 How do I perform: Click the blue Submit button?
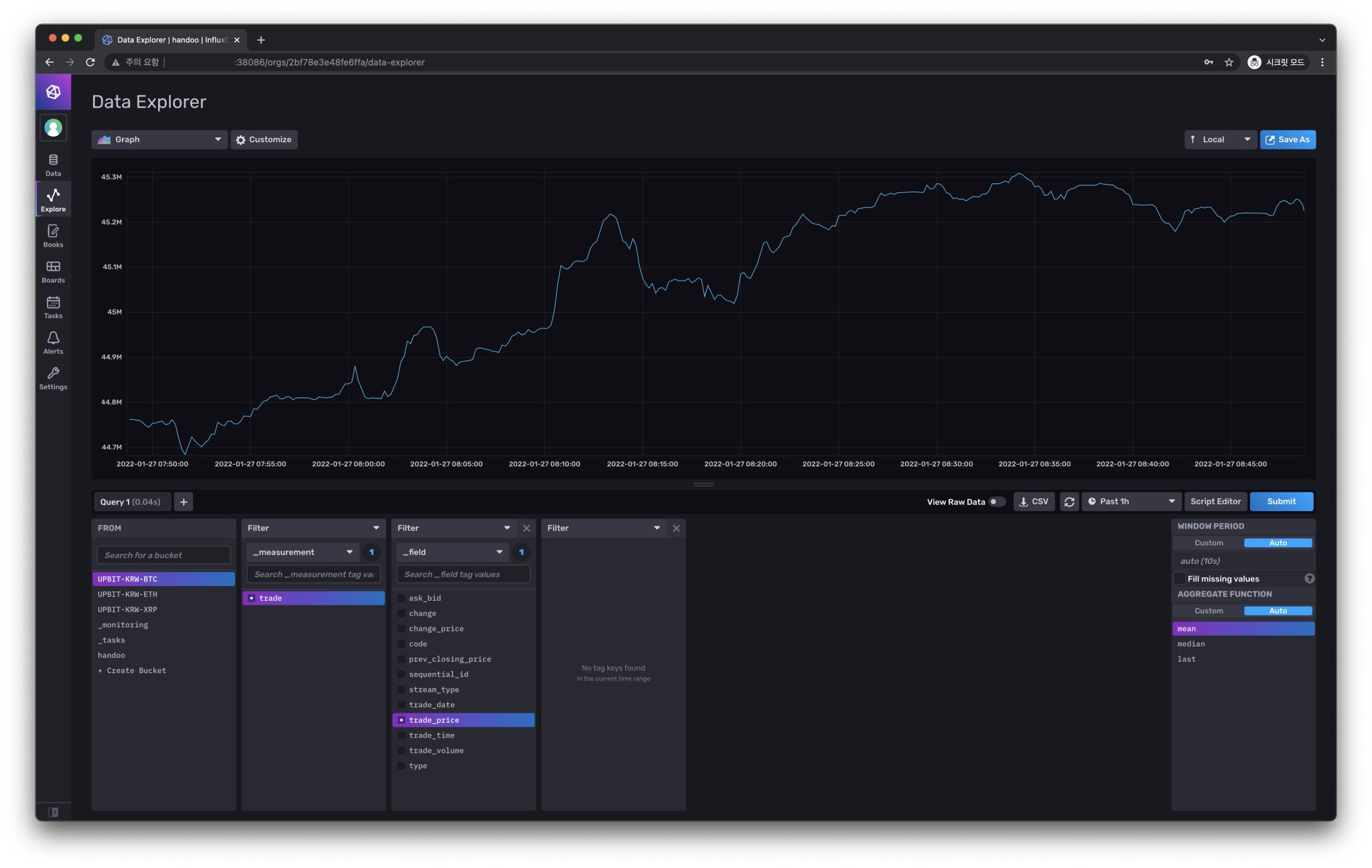click(x=1281, y=502)
